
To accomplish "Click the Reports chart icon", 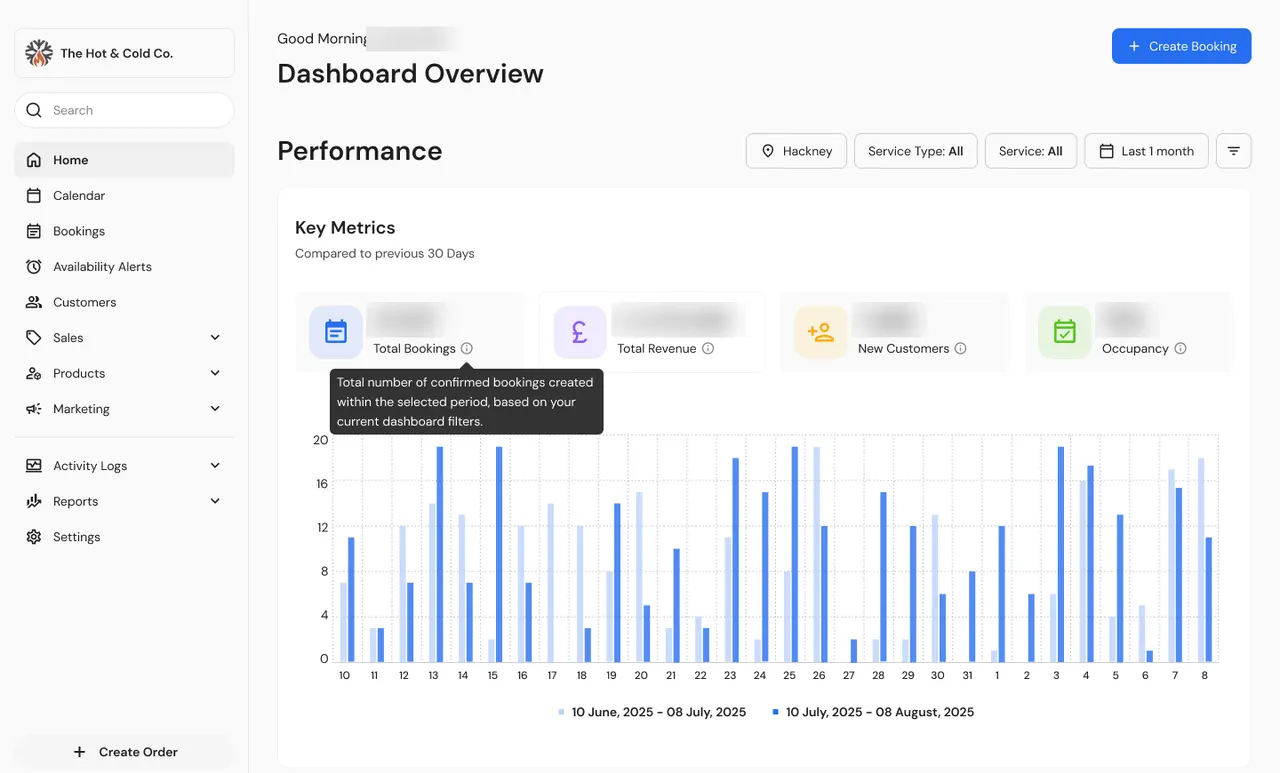I will click(34, 501).
